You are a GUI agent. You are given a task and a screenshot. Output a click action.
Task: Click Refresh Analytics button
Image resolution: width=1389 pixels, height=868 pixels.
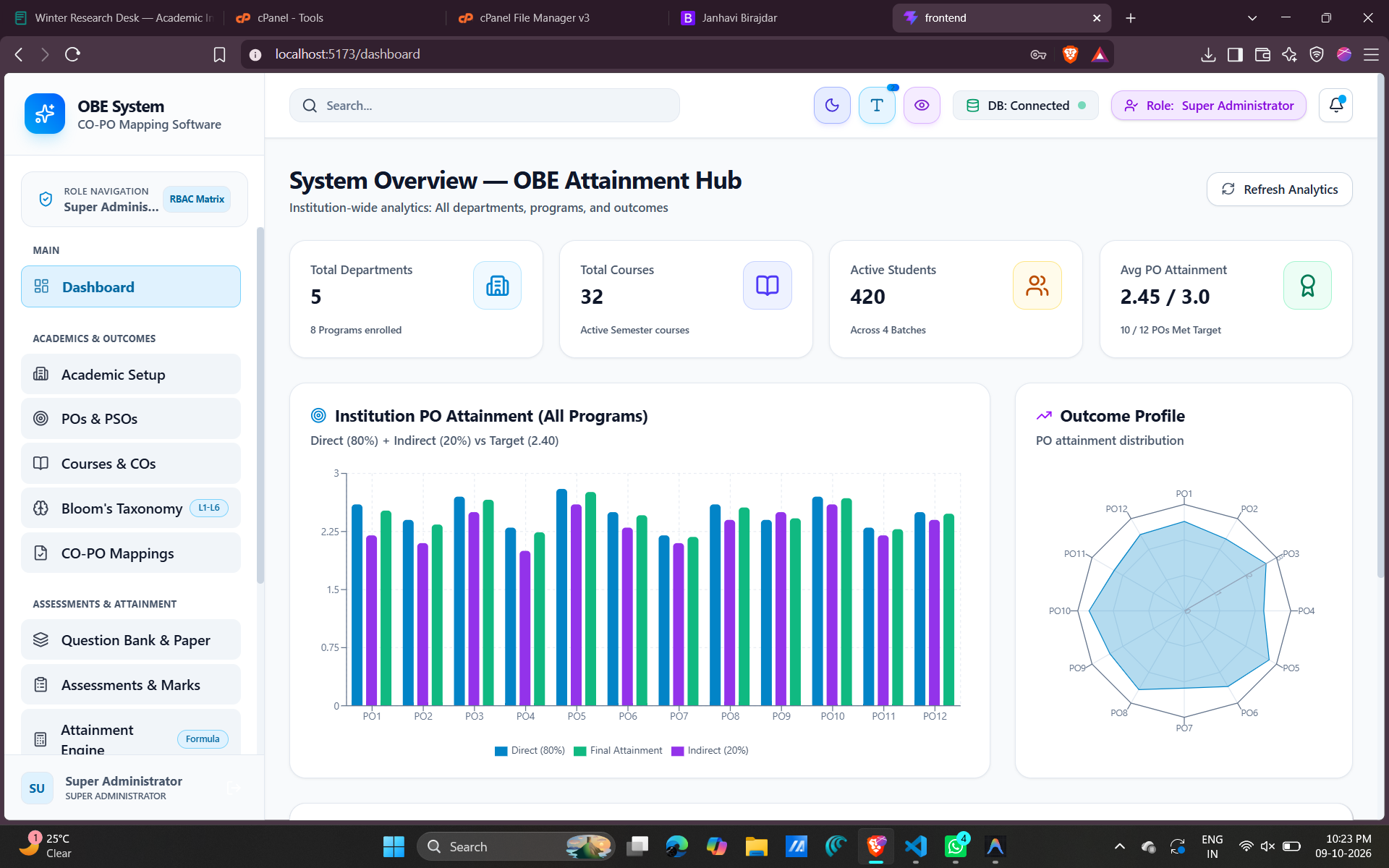(x=1279, y=190)
